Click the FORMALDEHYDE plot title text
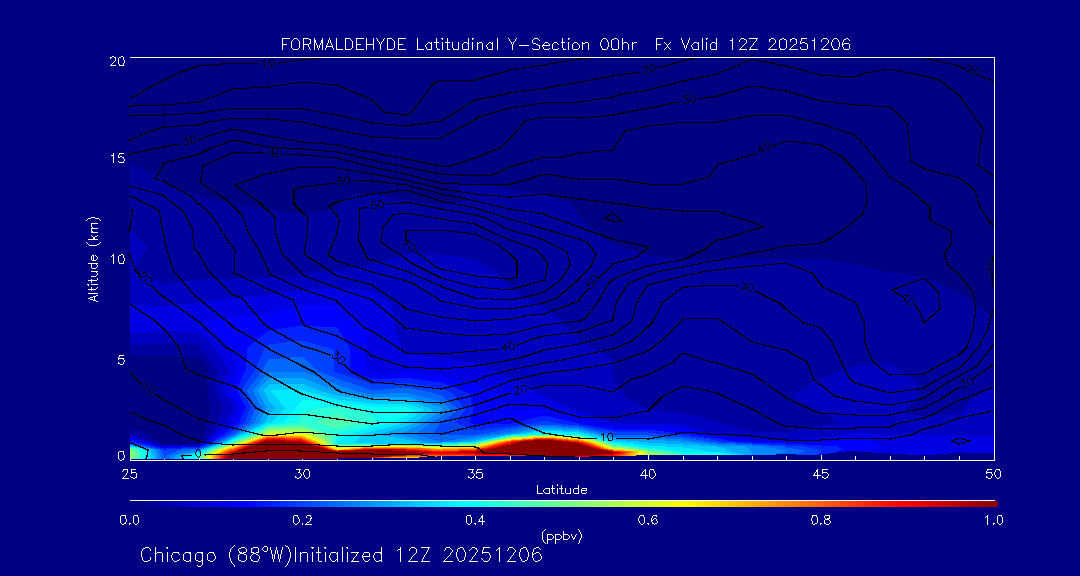This screenshot has height=576, width=1080. click(565, 44)
